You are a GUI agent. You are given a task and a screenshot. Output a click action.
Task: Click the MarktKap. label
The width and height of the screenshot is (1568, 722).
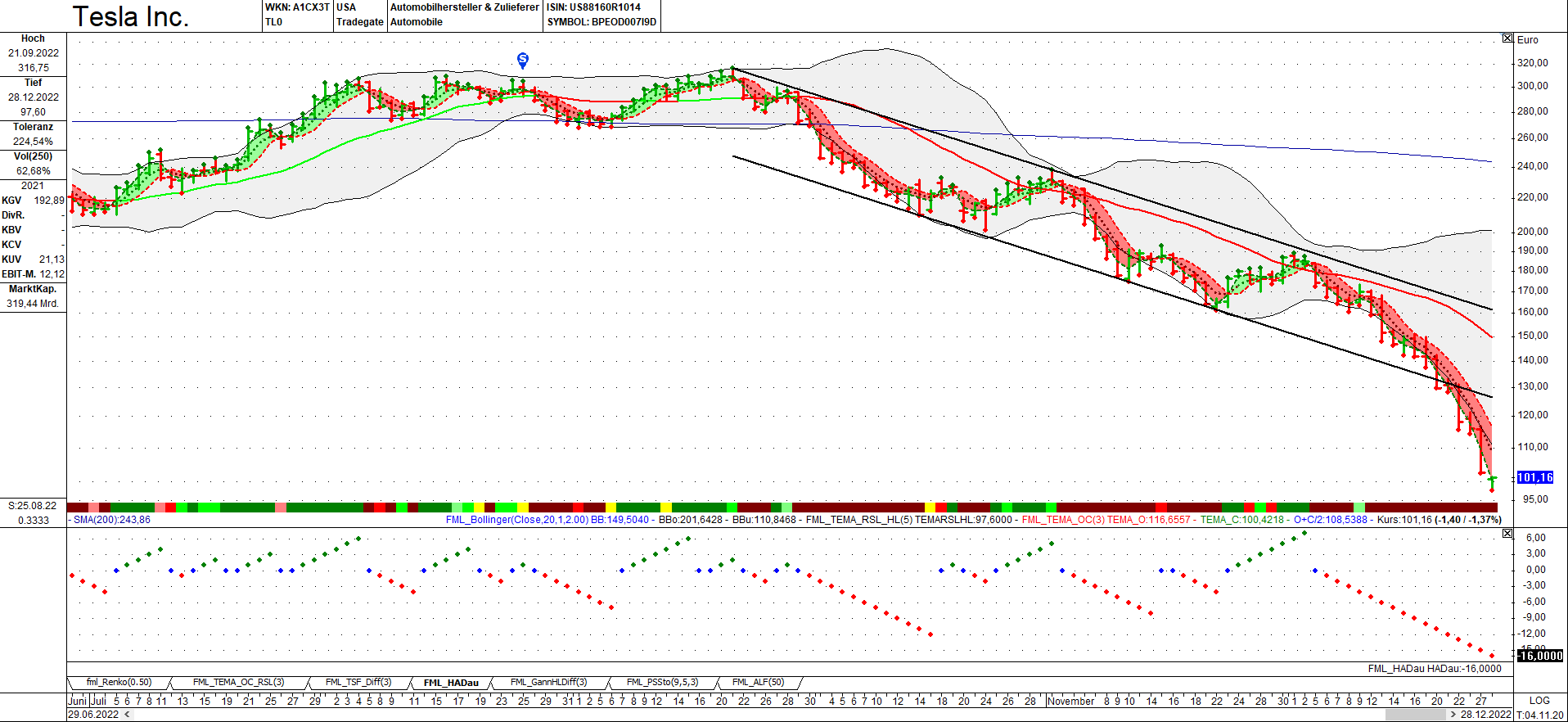(33, 289)
